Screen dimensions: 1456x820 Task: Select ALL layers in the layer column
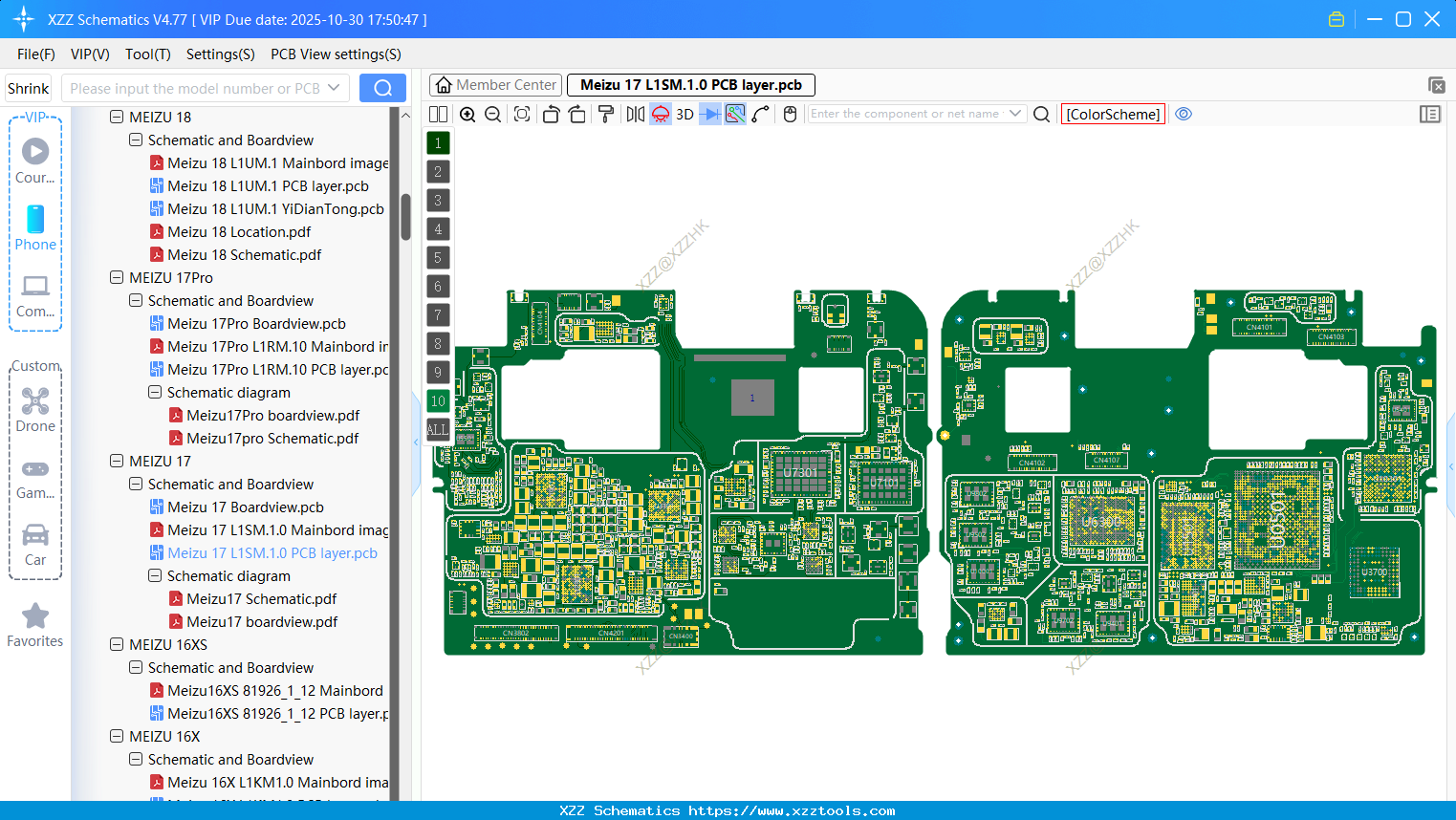pos(438,429)
